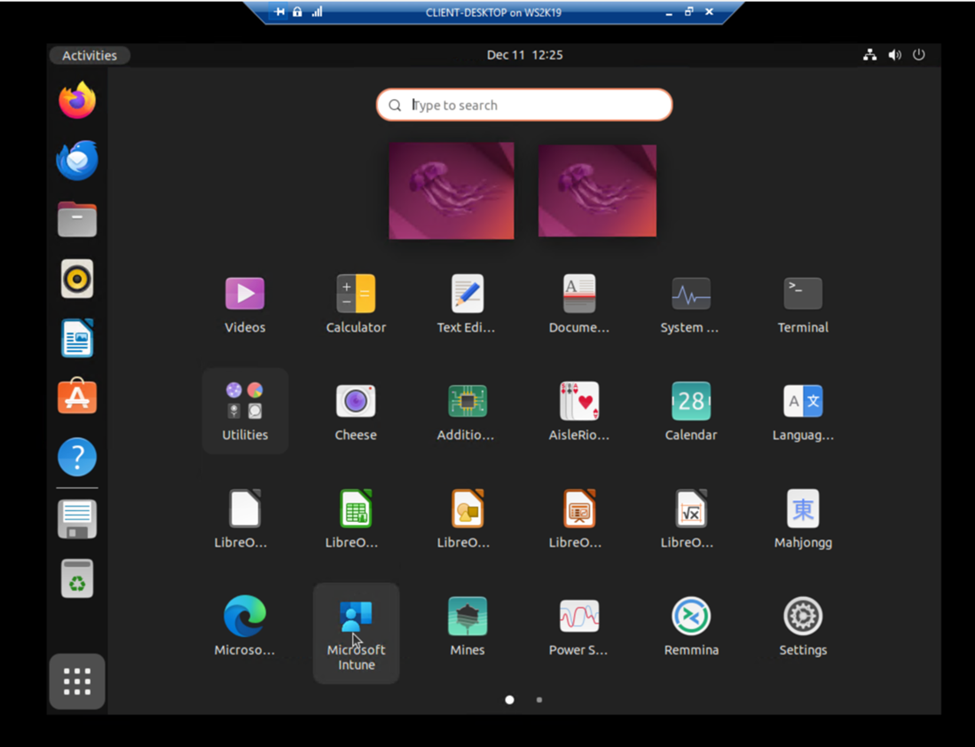Image resolution: width=975 pixels, height=747 pixels.
Task: Open LibreOffice Writer from the dock
Action: point(77,338)
